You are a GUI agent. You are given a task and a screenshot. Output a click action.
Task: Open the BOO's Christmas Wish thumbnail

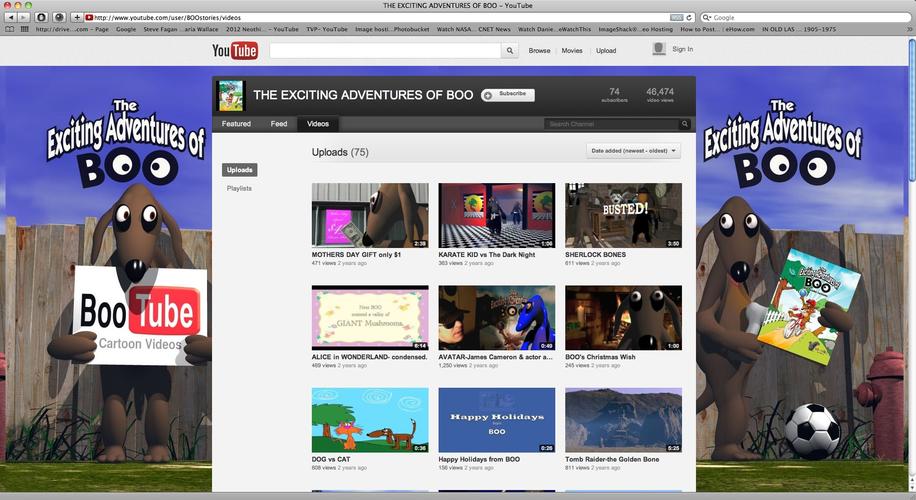click(623, 318)
